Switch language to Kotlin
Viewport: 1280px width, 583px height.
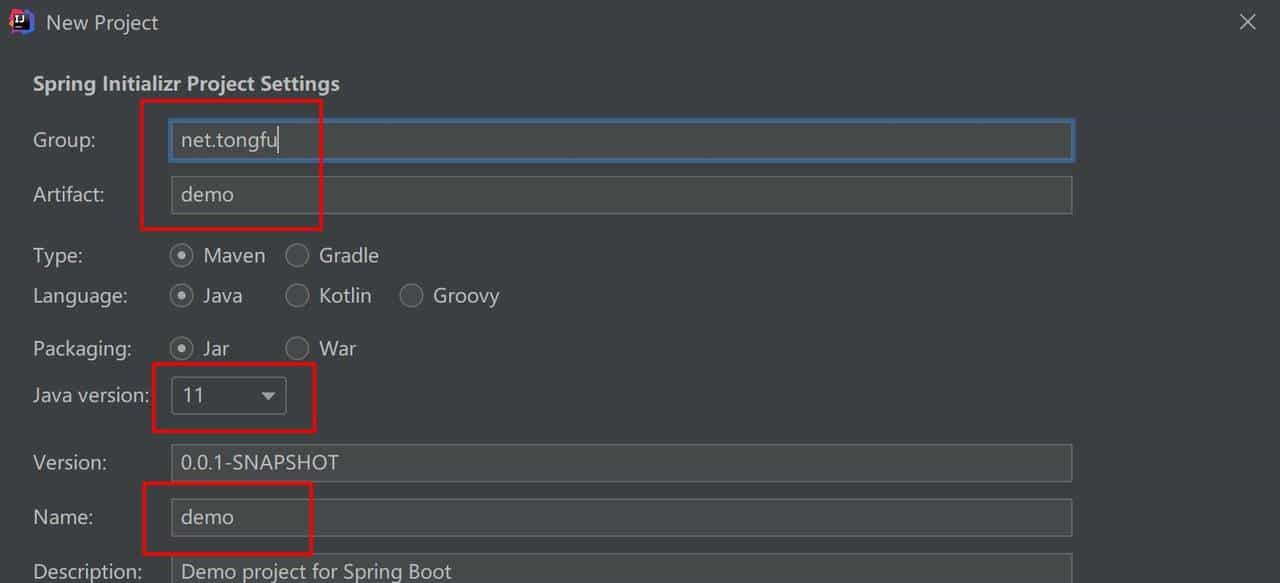click(x=297, y=296)
